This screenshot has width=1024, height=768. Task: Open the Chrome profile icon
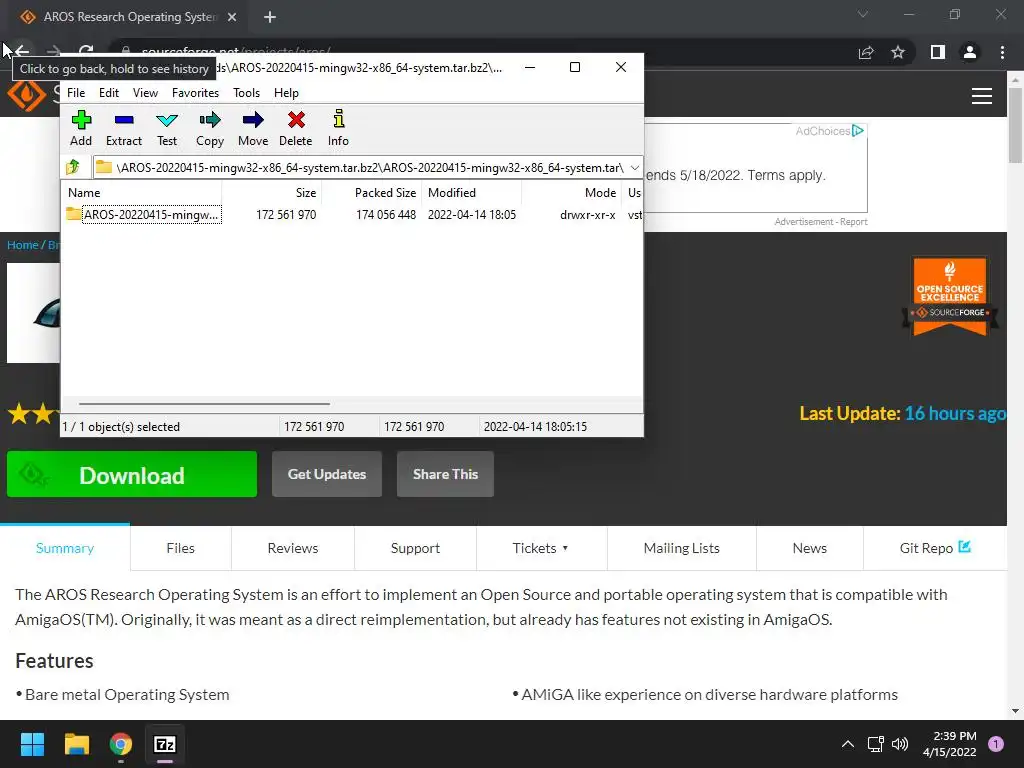tap(970, 52)
